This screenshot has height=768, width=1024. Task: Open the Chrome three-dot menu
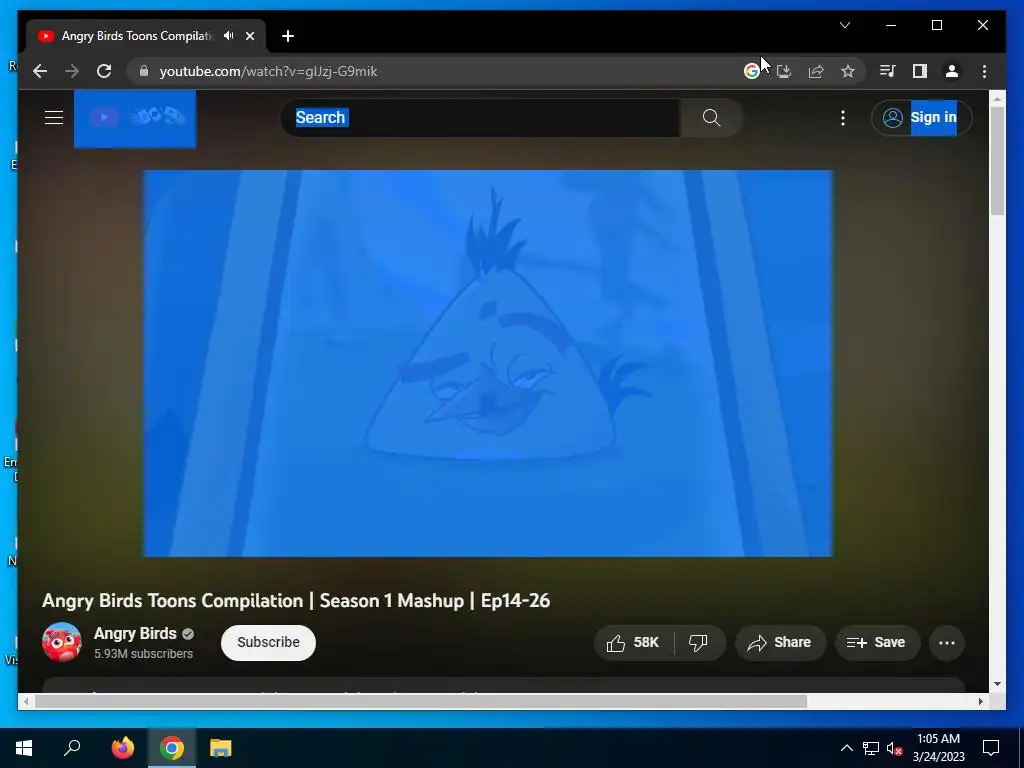[984, 71]
